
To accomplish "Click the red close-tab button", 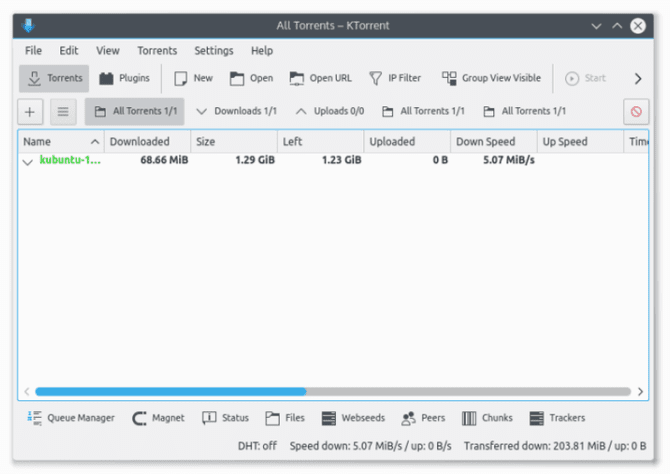I will [636, 112].
